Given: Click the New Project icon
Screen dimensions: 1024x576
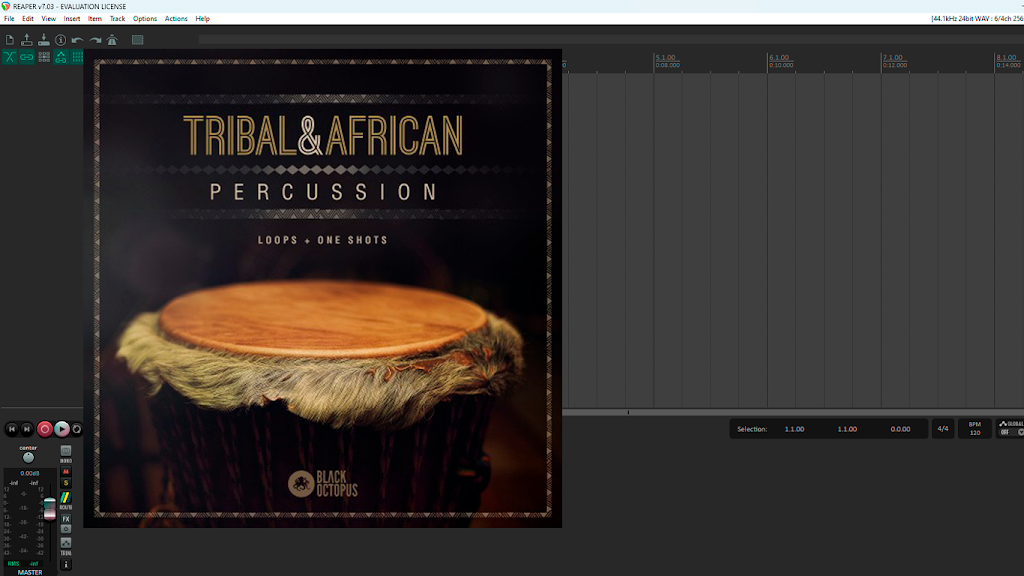Looking at the screenshot, I should pos(9,40).
